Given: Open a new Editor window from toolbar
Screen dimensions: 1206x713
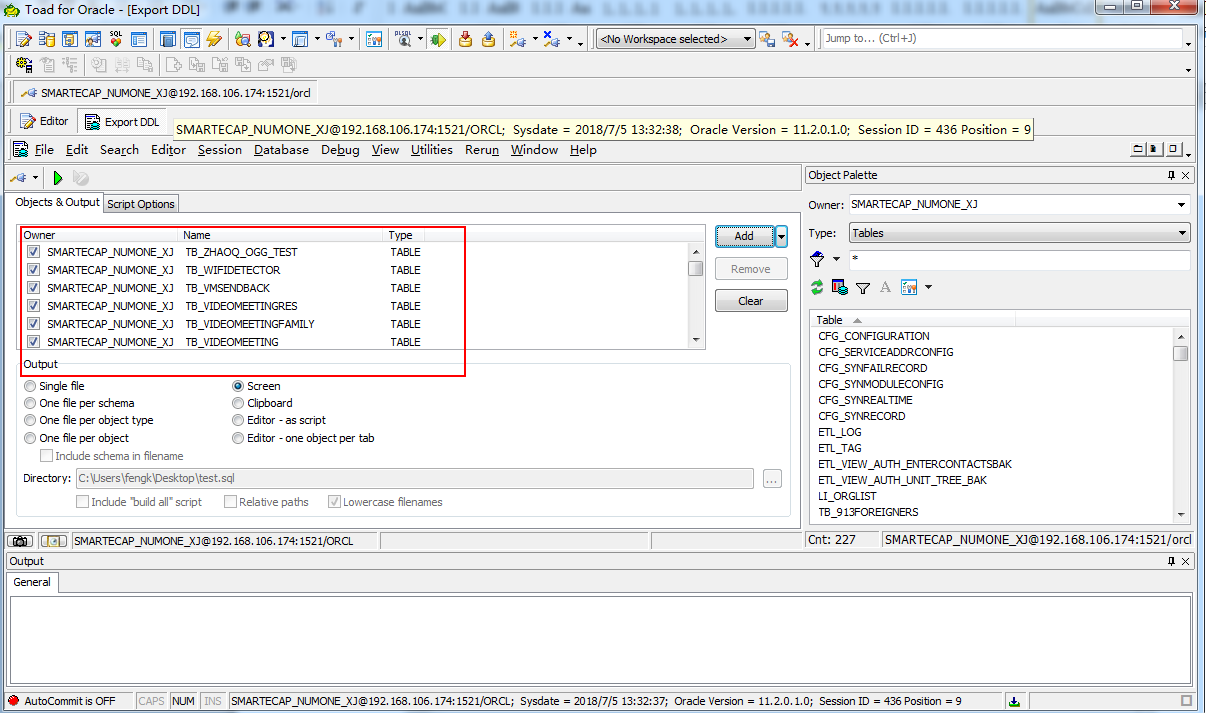Looking at the screenshot, I should (23, 39).
